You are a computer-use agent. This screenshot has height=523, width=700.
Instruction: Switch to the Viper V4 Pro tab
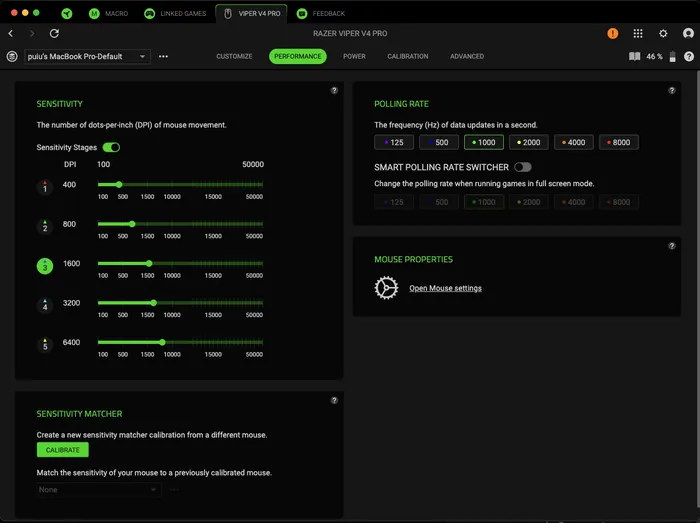[252, 13]
